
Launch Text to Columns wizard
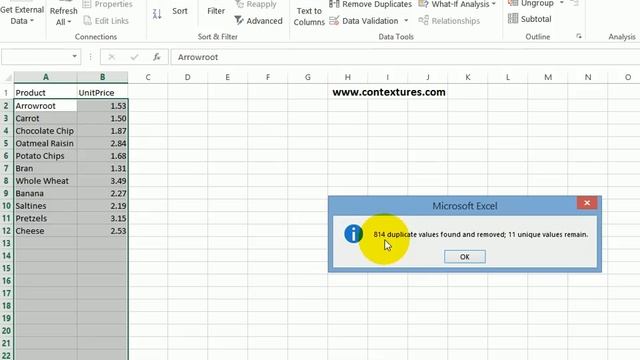309,16
